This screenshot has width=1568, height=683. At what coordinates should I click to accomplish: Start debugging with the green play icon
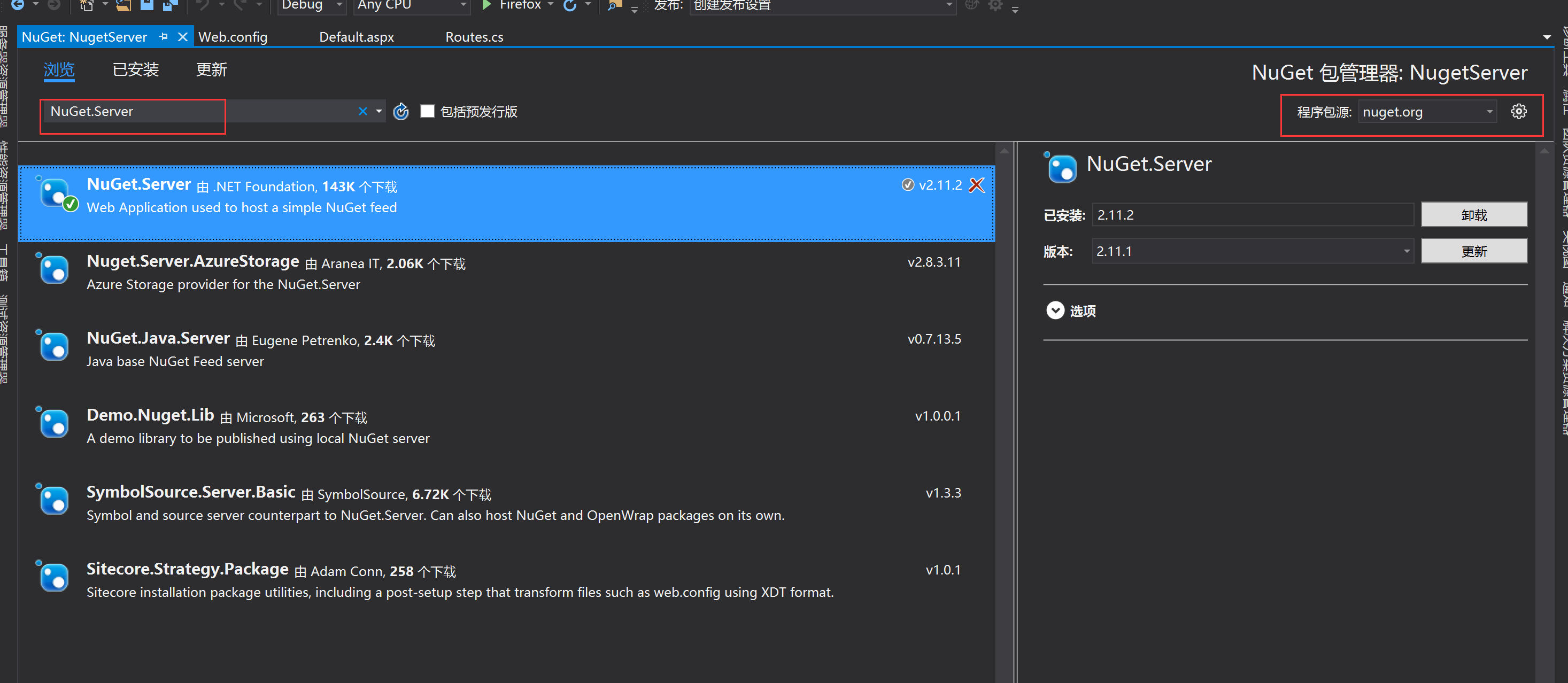point(486,5)
